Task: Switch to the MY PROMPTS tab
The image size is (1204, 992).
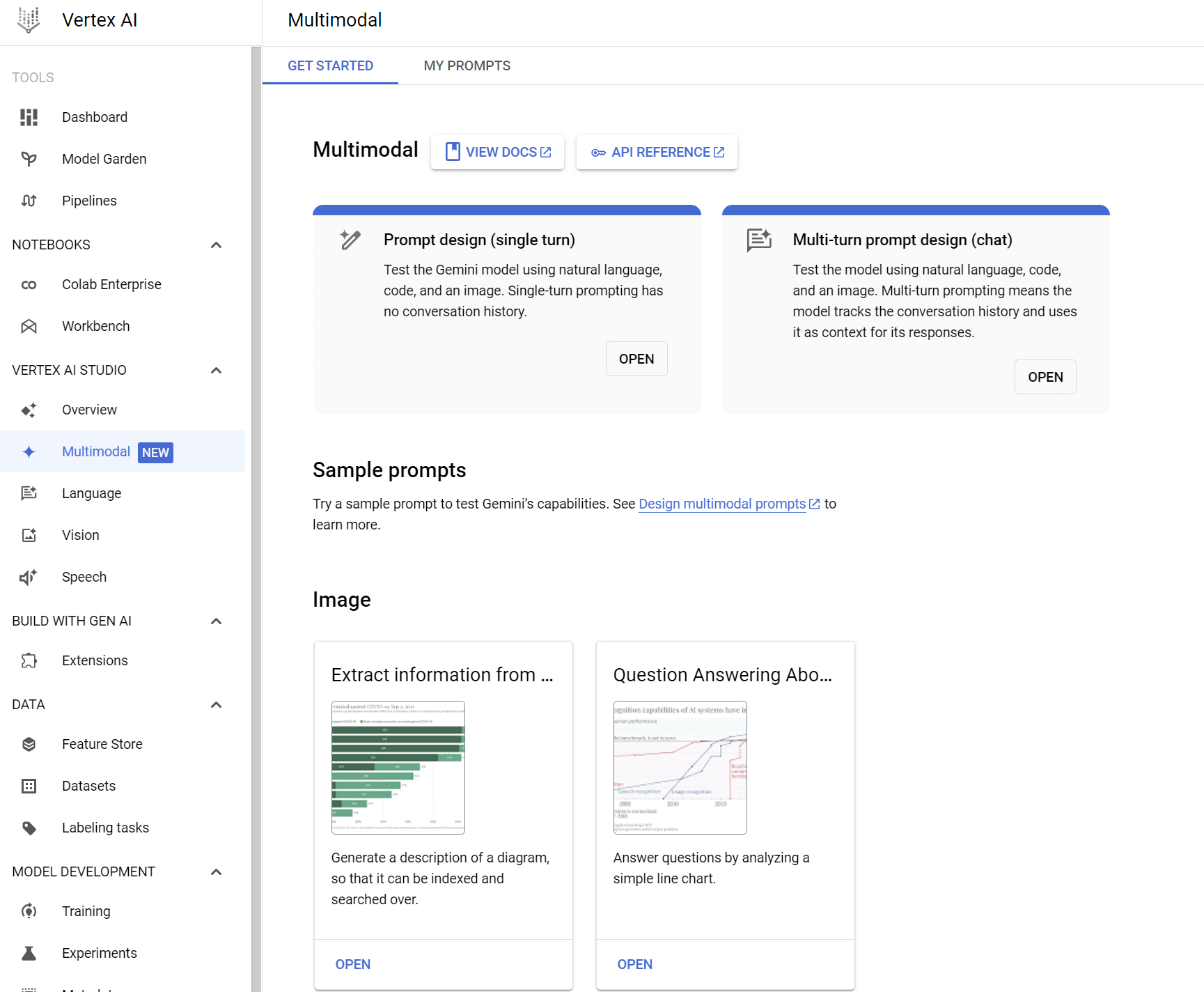Action: pyautogui.click(x=467, y=65)
